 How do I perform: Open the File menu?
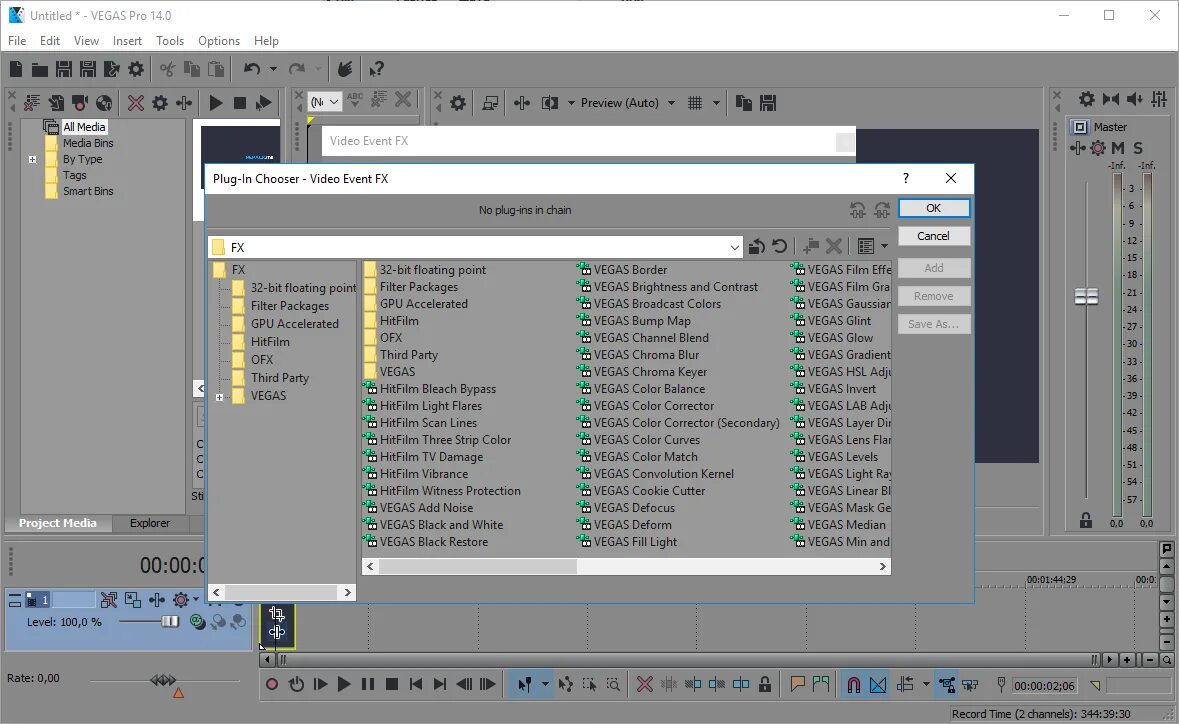17,41
